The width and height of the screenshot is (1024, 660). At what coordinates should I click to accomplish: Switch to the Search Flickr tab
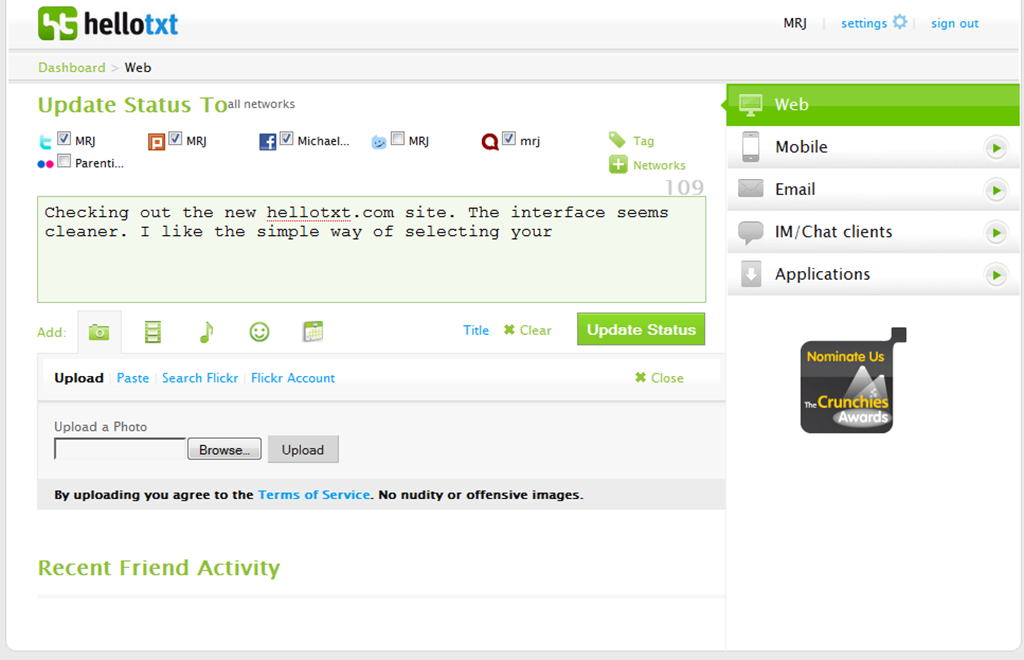tap(200, 378)
